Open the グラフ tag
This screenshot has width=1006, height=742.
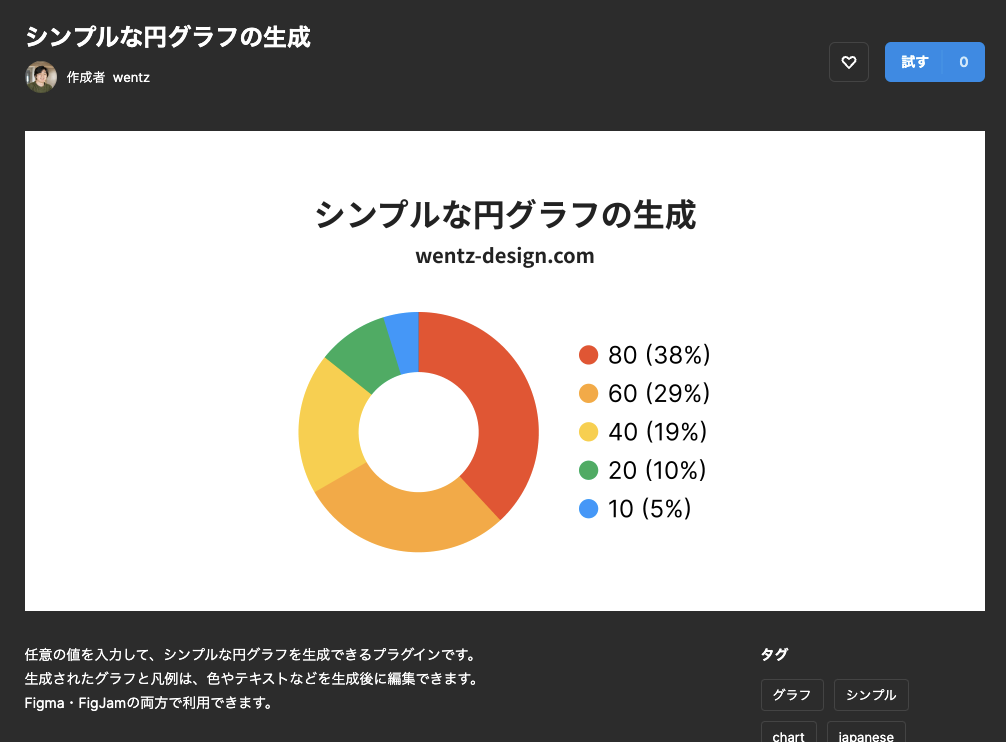[792, 694]
